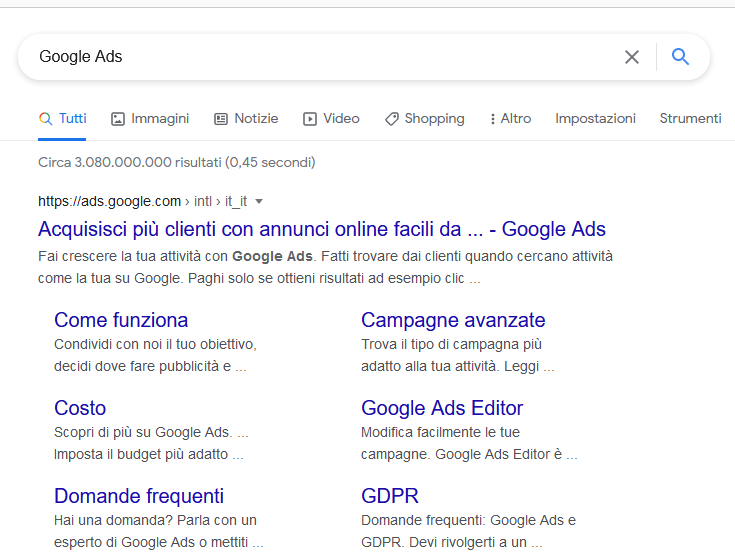Click text 'Trova il tipo di campagna più'

tap(451, 344)
